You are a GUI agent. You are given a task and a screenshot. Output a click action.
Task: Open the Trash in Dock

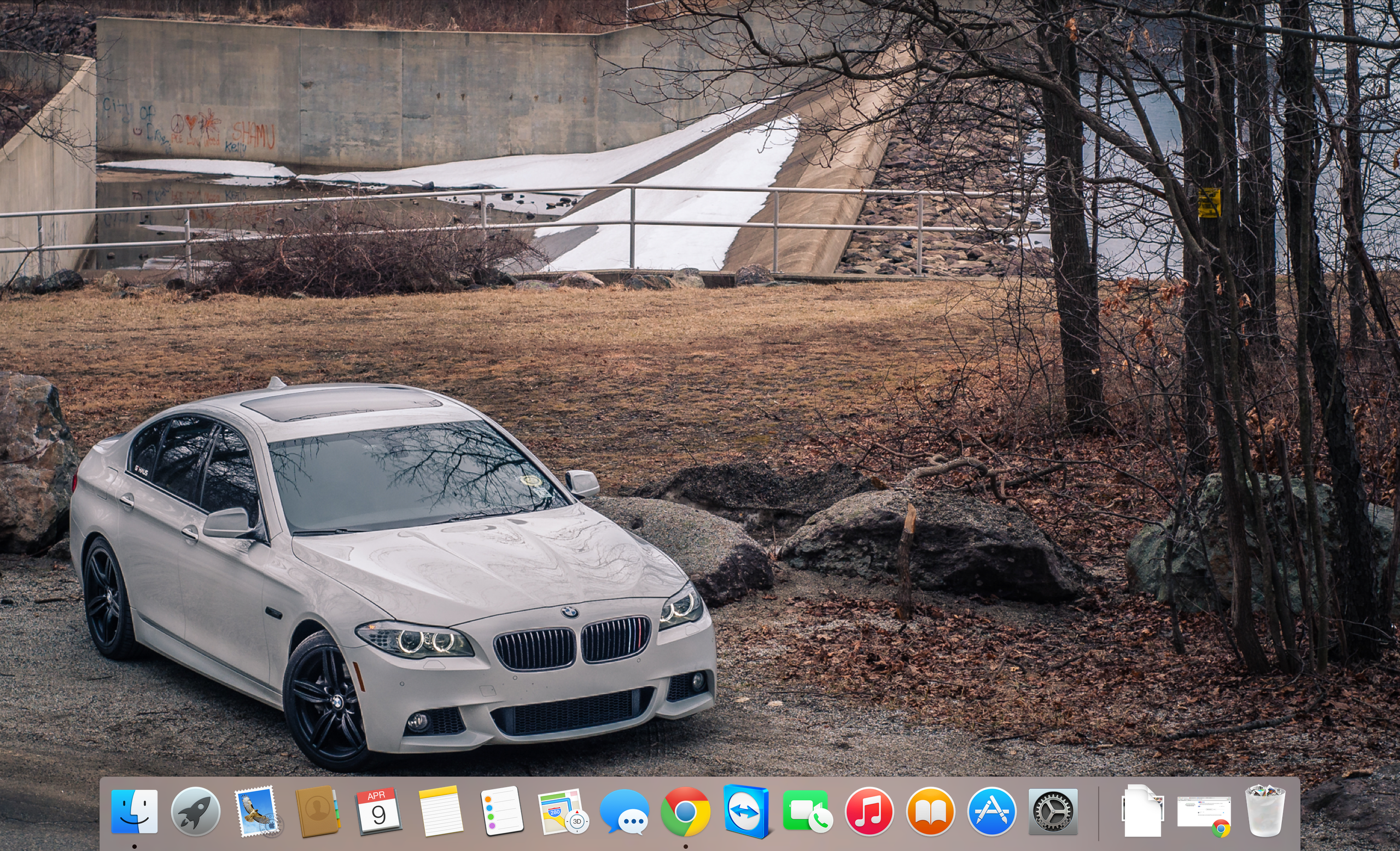[x=1265, y=811]
